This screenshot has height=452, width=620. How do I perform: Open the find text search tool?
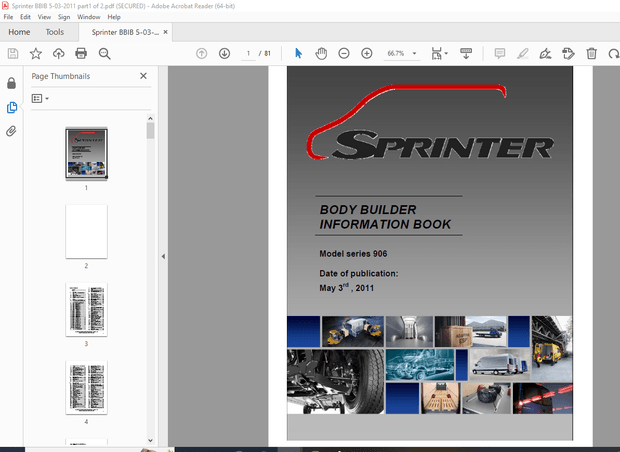[104, 53]
